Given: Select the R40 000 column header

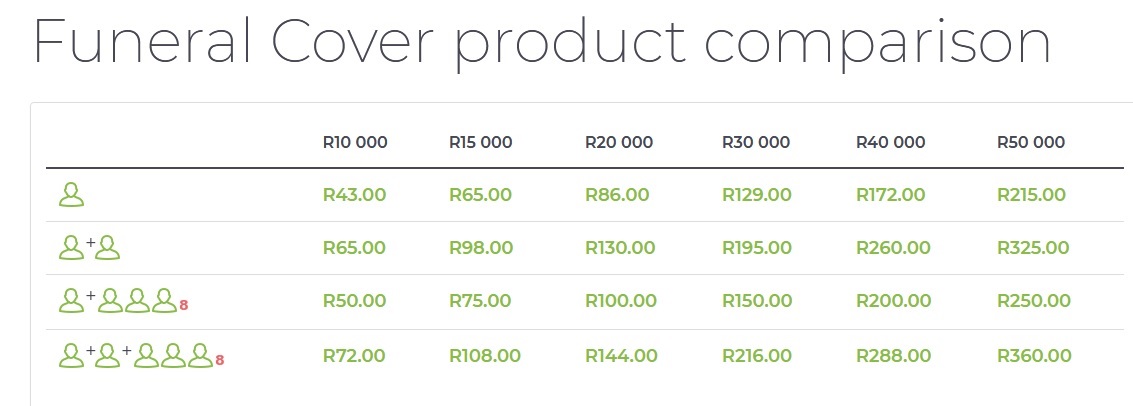Looking at the screenshot, I should click(x=891, y=142).
